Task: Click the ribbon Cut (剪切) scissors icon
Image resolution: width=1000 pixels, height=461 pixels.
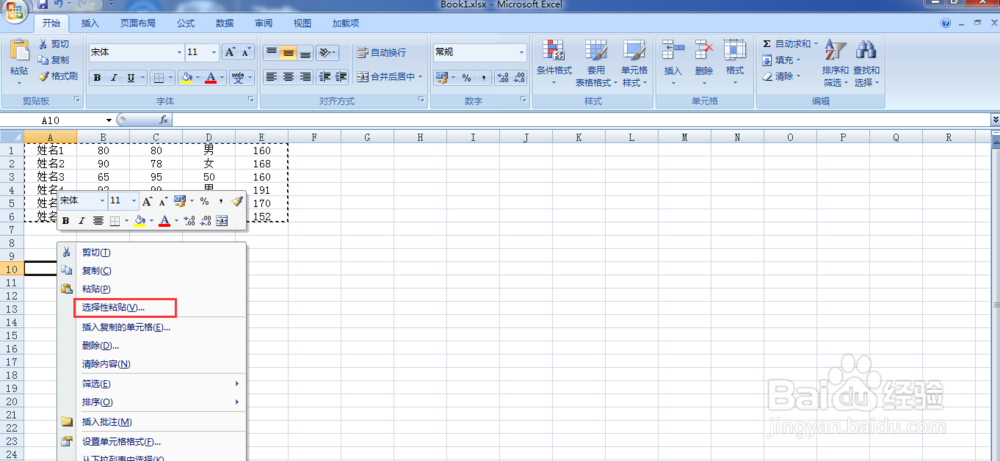Action: click(x=43, y=44)
